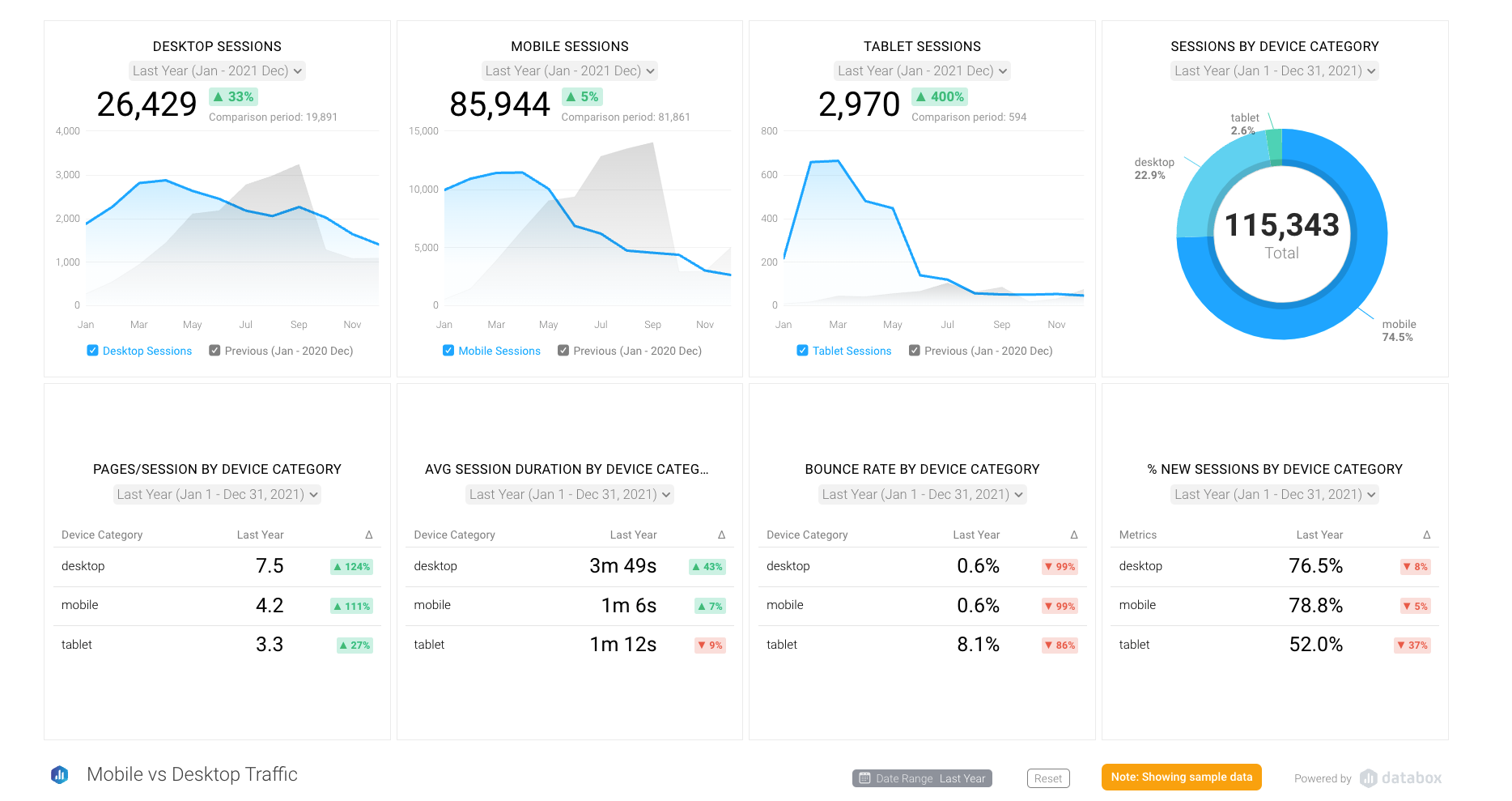Click the 26,429 desktop sessions value

point(147,104)
